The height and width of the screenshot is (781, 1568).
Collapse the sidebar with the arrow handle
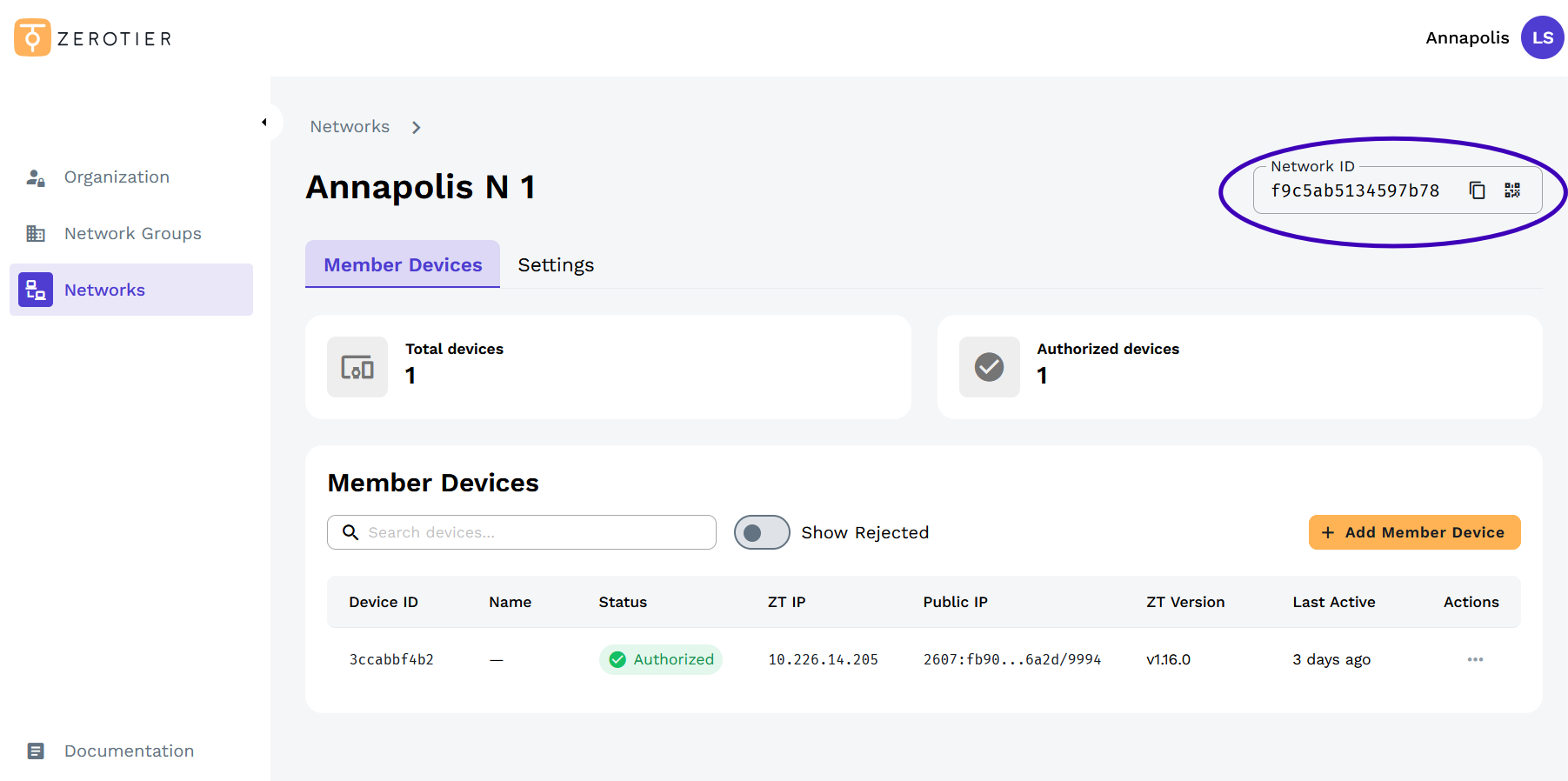coord(264,123)
